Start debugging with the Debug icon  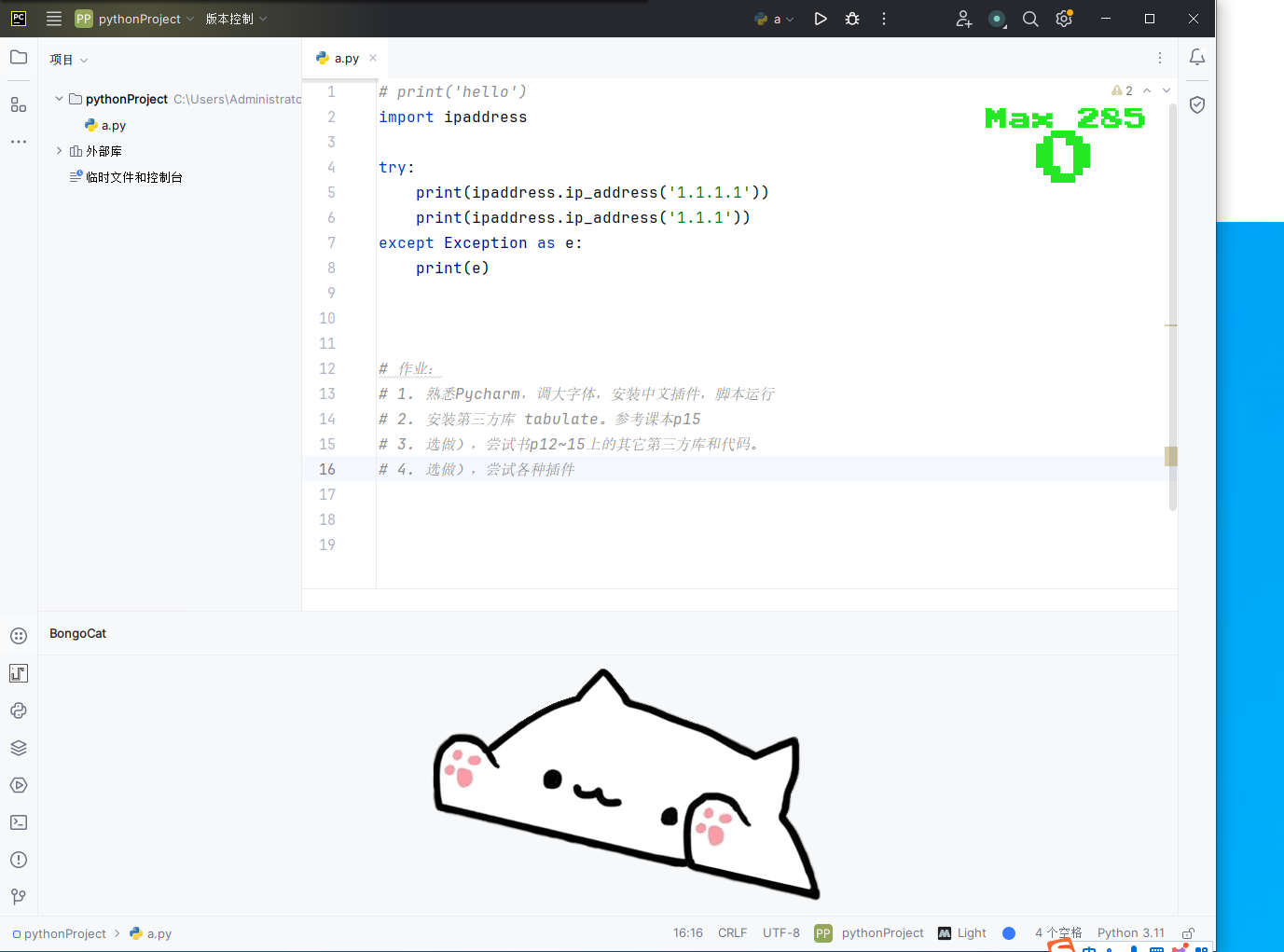[851, 19]
